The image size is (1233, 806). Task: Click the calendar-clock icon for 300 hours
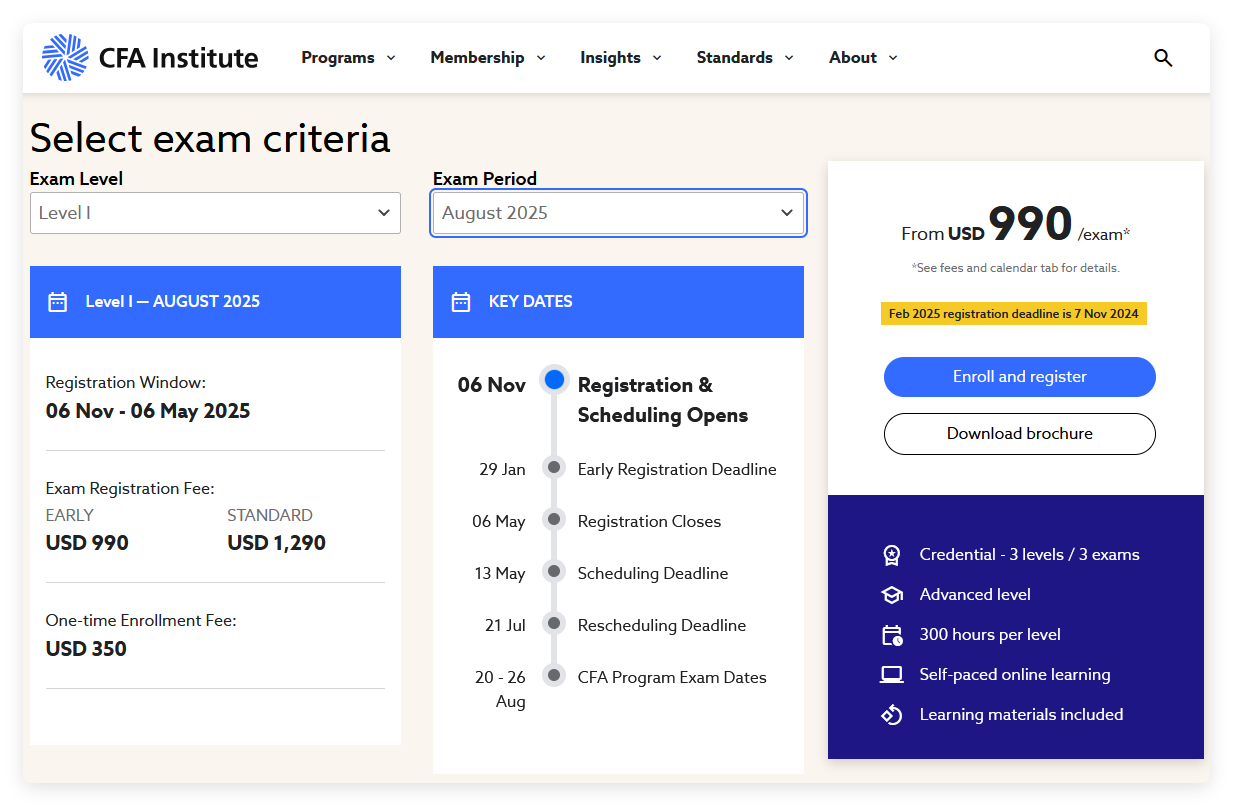tap(892, 635)
